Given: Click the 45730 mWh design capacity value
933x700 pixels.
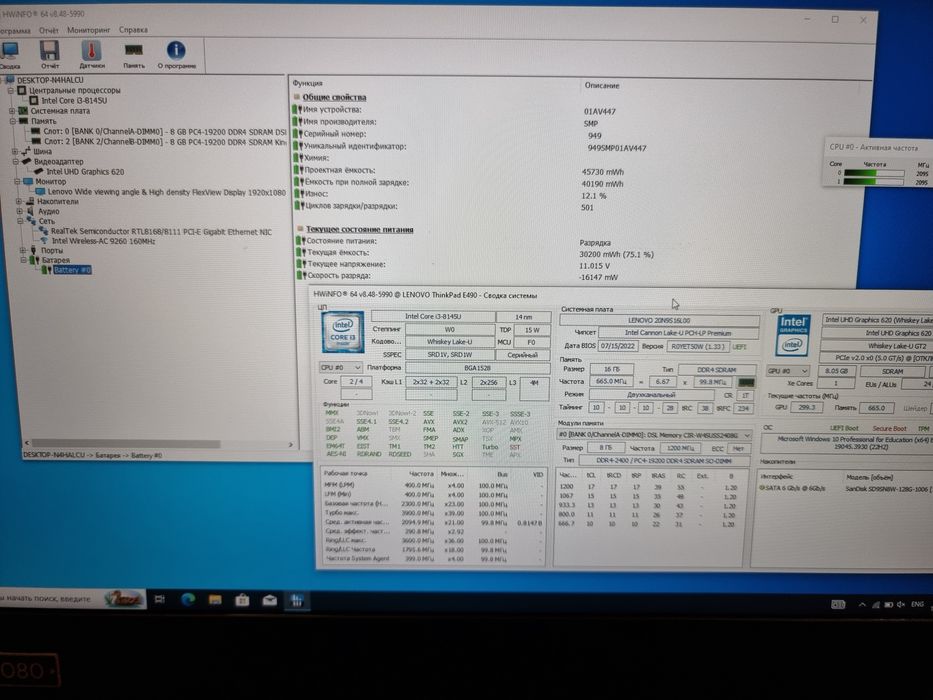Looking at the screenshot, I should tap(603, 172).
